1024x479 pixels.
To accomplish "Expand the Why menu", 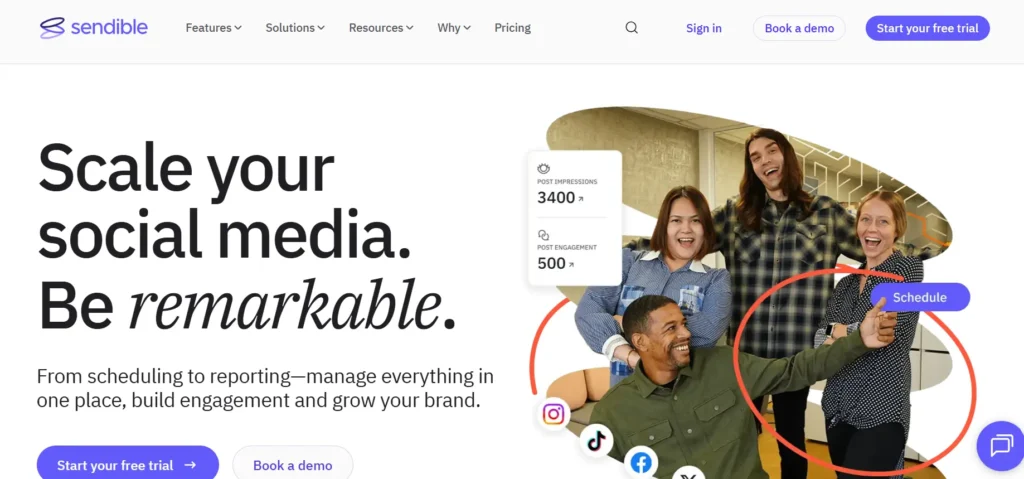I will (454, 28).
